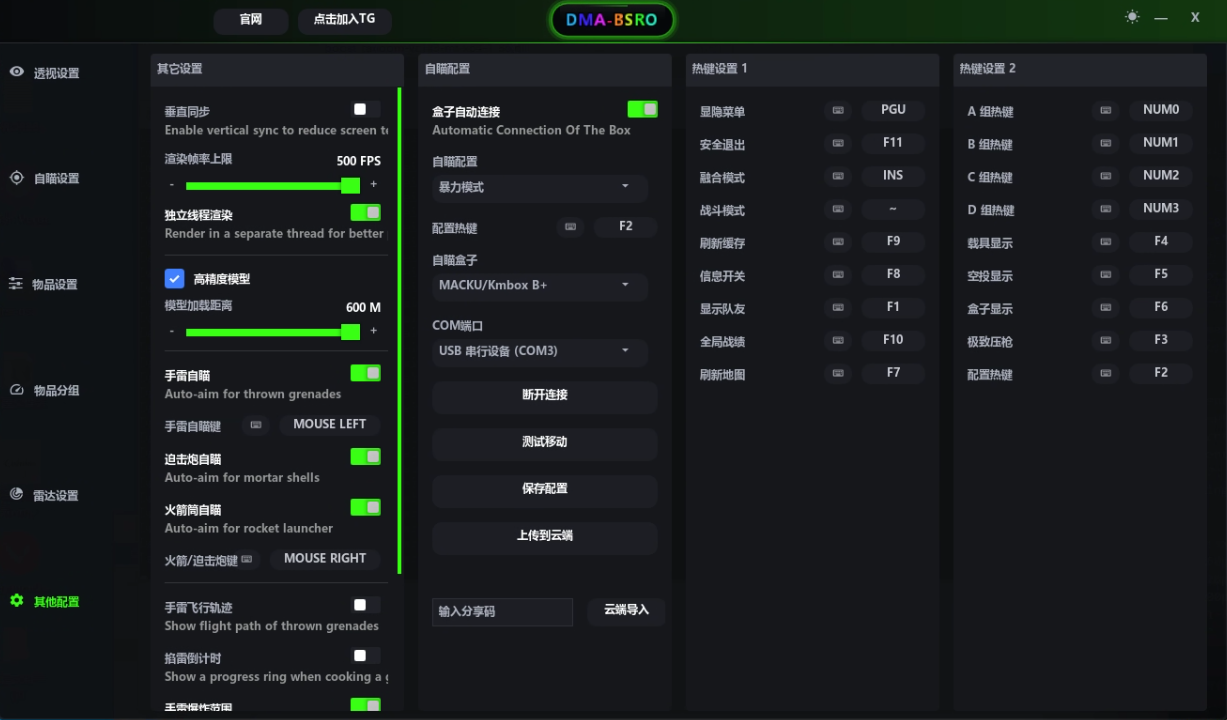1227x720 pixels.
Task: Click the PGU hotkey for 显隐菜单
Action: [x=893, y=110]
